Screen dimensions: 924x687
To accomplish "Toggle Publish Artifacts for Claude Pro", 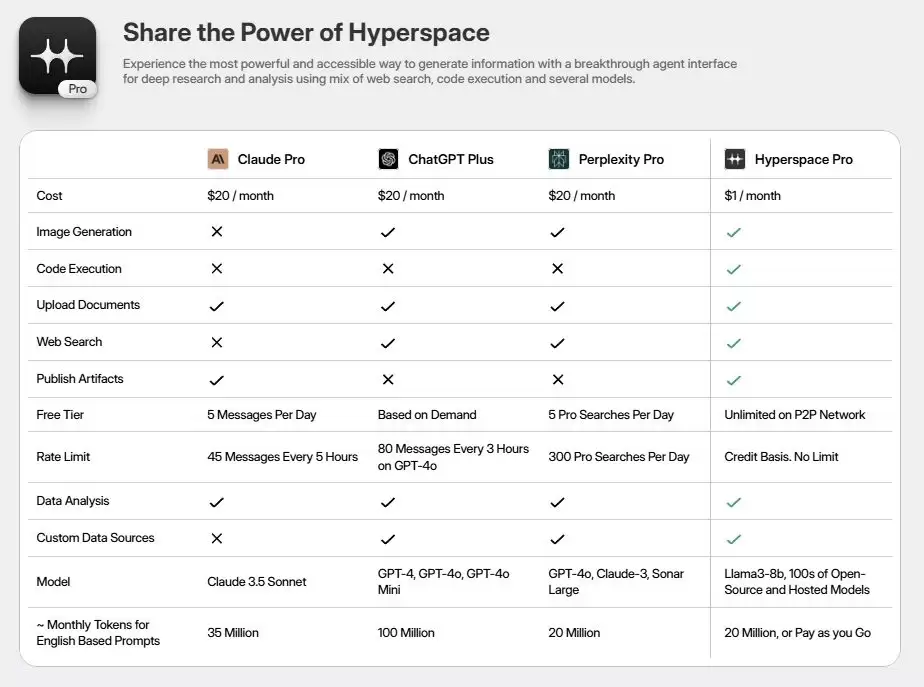I will [x=216, y=378].
